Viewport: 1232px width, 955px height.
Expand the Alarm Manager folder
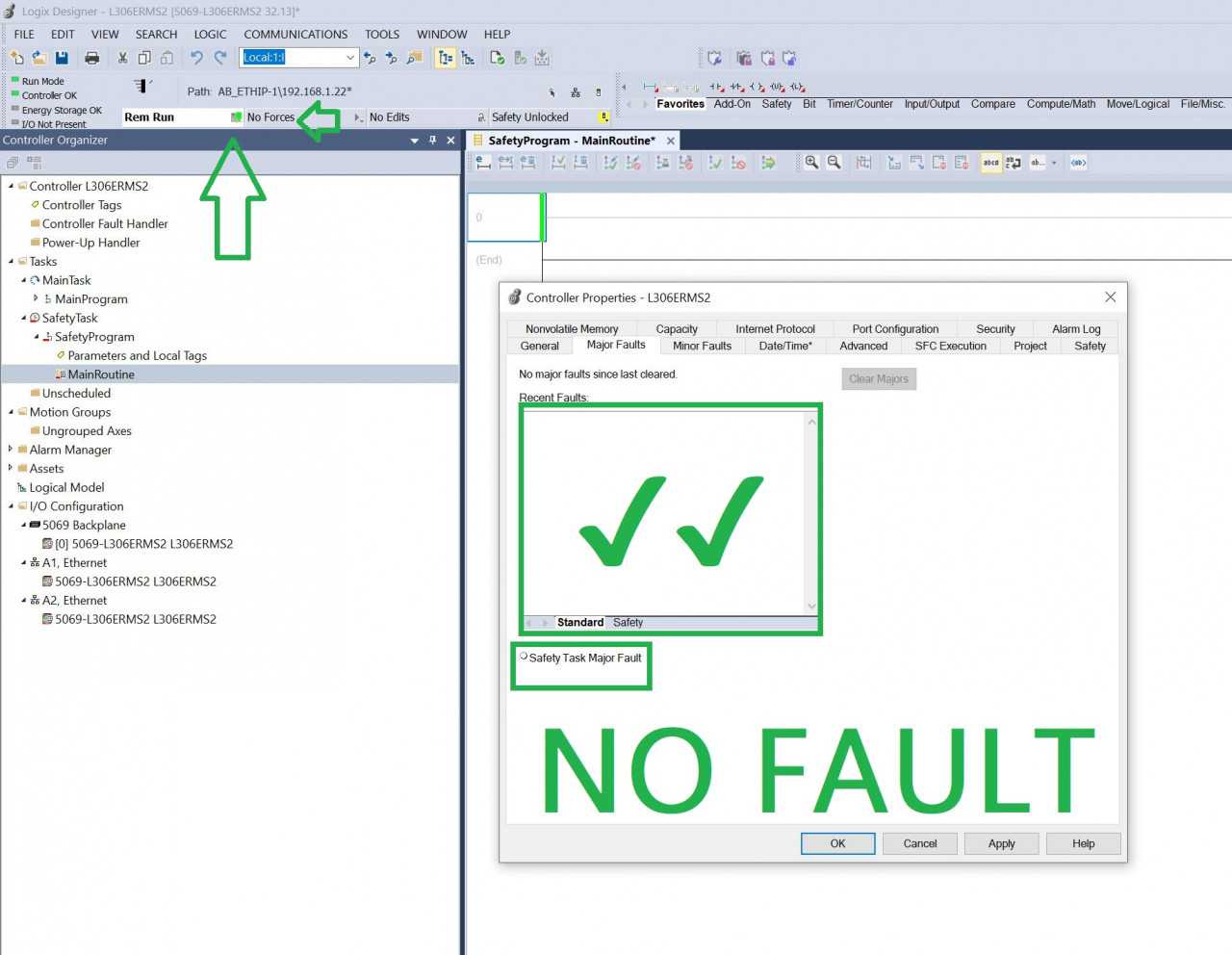(11, 449)
